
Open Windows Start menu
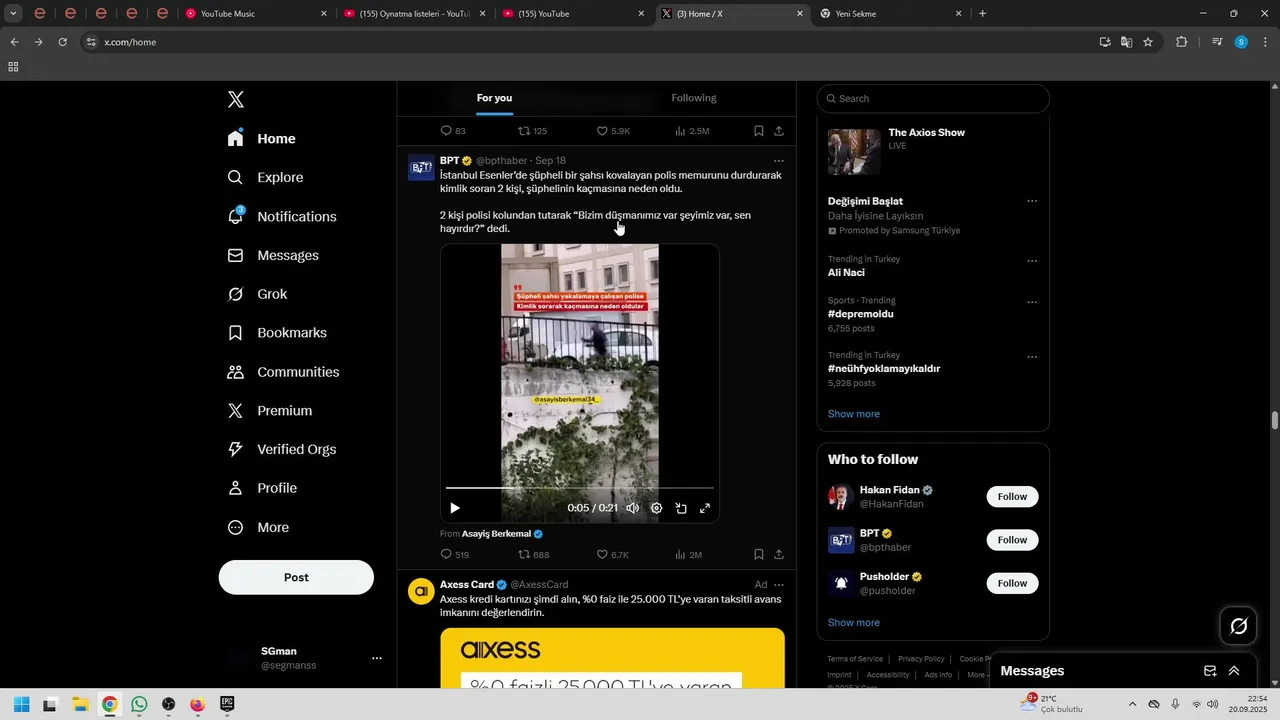click(21, 705)
